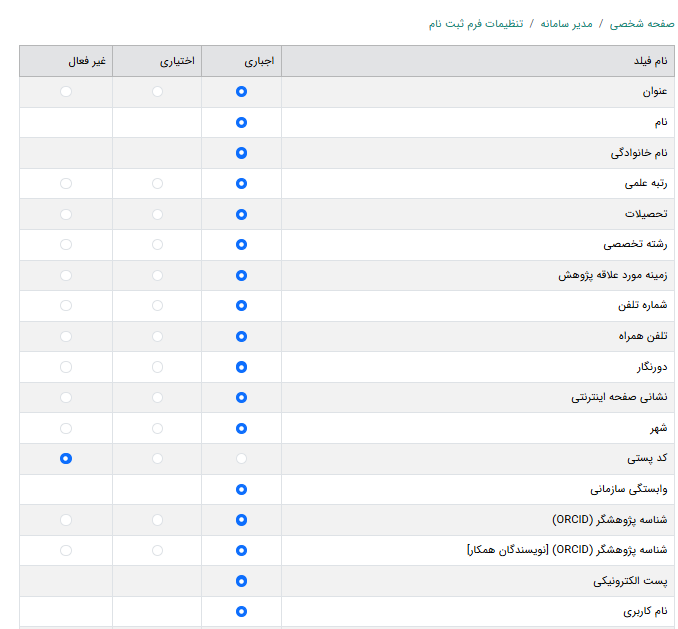Image resolution: width=678 pixels, height=629 pixels.
Task: Select اجباری radio for وابستگی سازمانی
Action: pyautogui.click(x=241, y=489)
